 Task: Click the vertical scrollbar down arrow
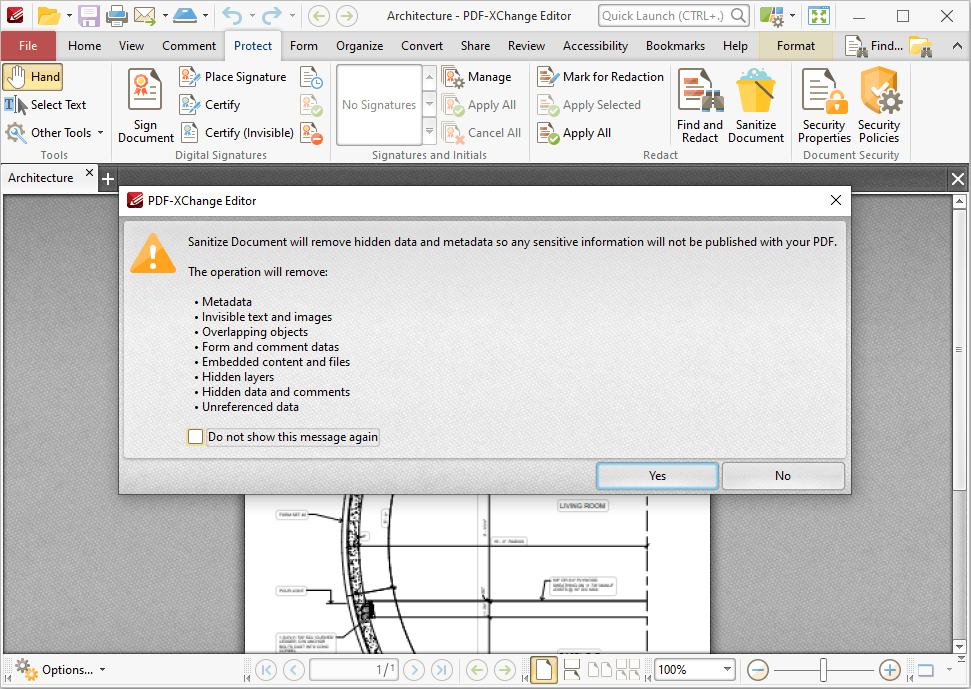960,646
